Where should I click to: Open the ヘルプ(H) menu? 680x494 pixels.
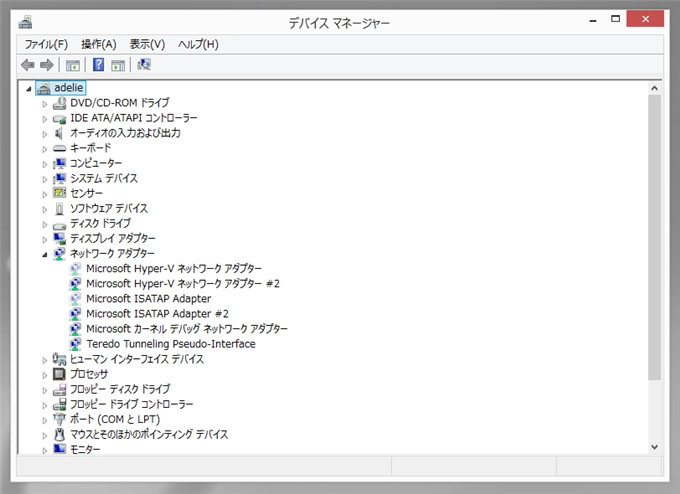(x=198, y=44)
